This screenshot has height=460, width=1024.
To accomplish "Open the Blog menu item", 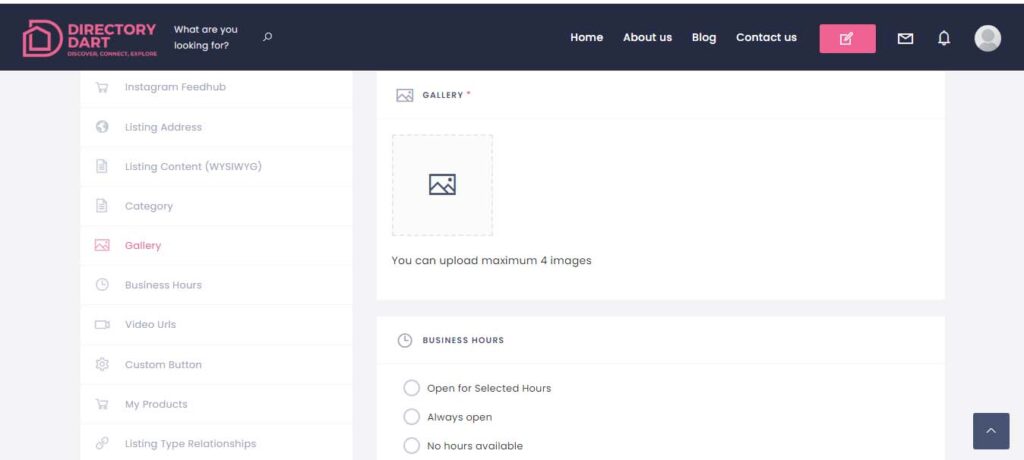I will pos(704,37).
